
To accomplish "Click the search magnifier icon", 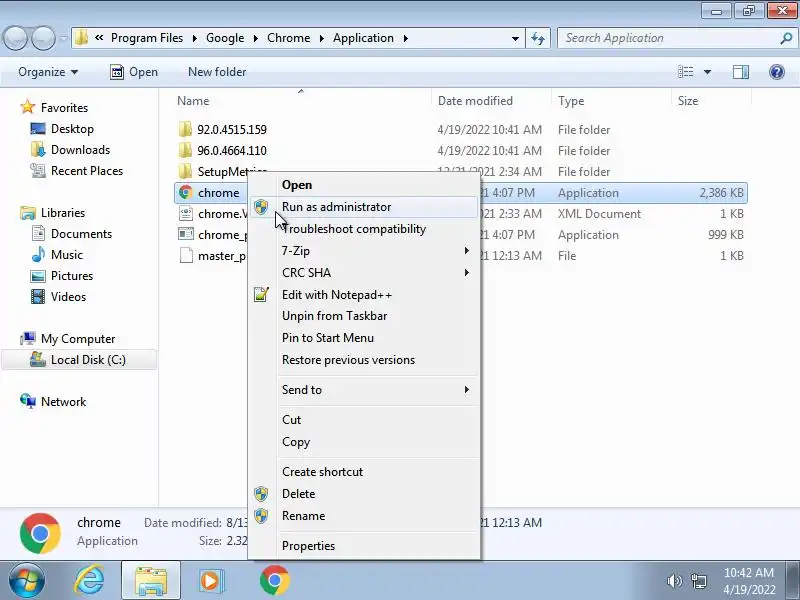I will [x=786, y=38].
